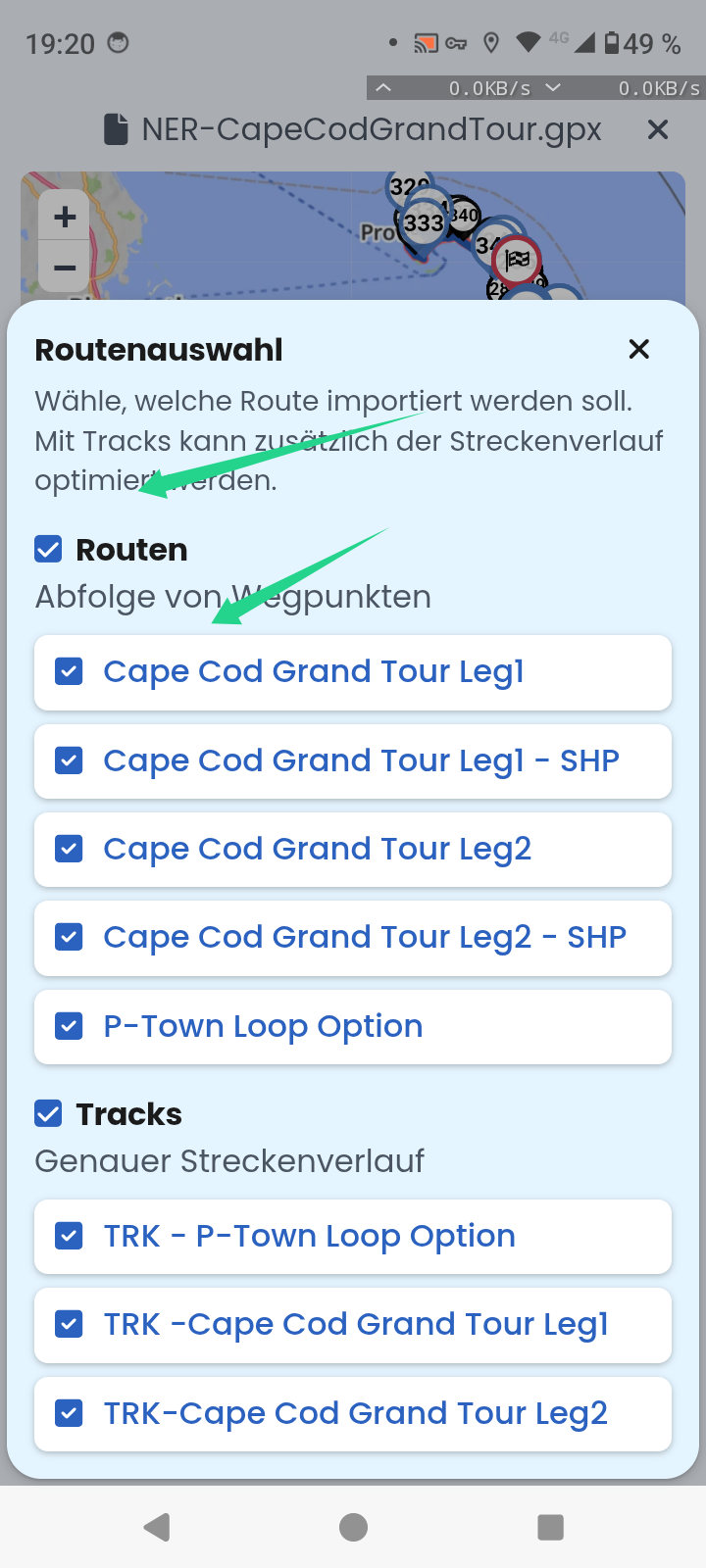Uncheck TRK -Cape Cod Grand Tour Leg1
706x1568 pixels.
click(353, 1325)
